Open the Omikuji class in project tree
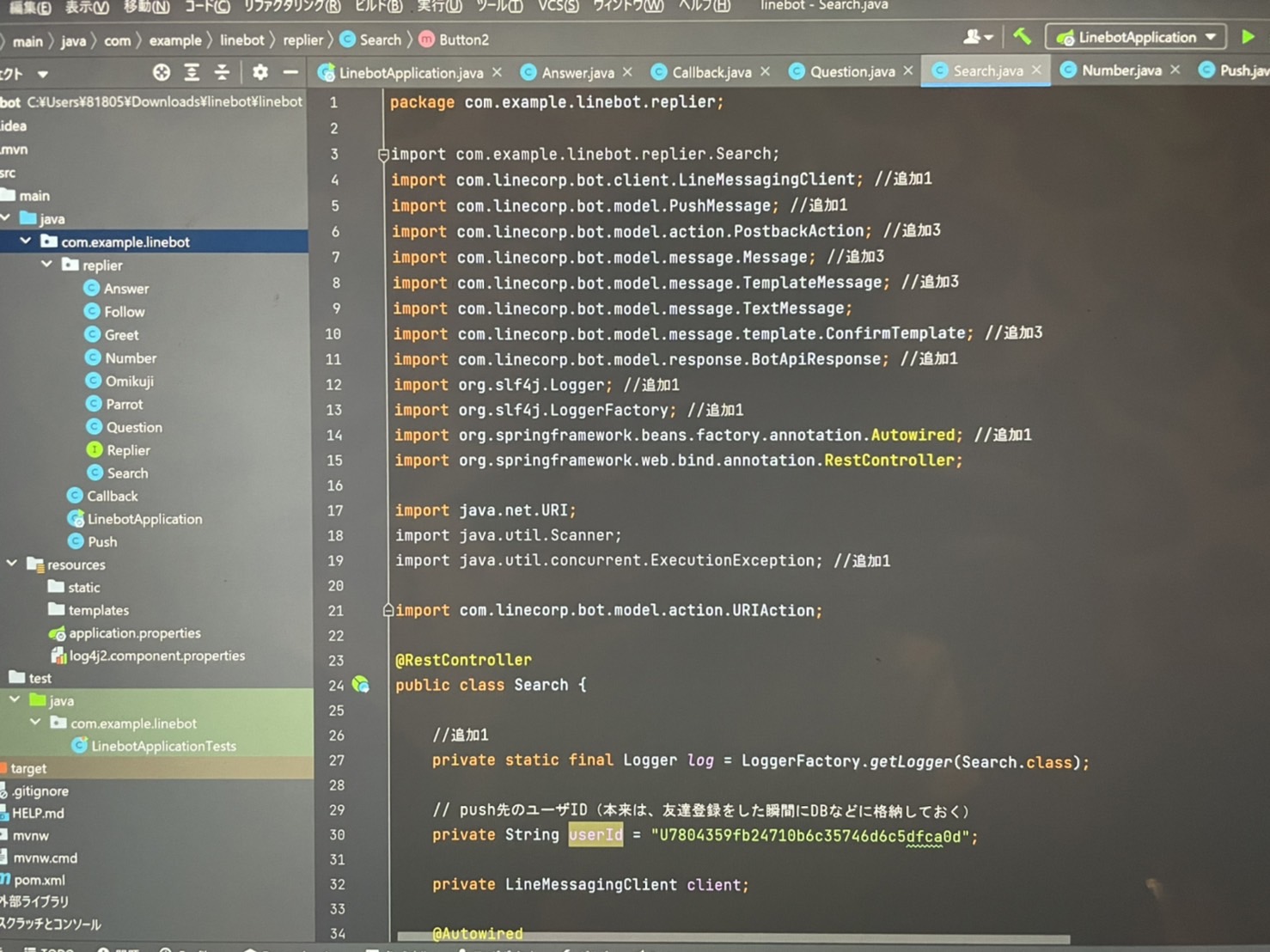Viewport: 1270px width, 952px height. coord(129,381)
